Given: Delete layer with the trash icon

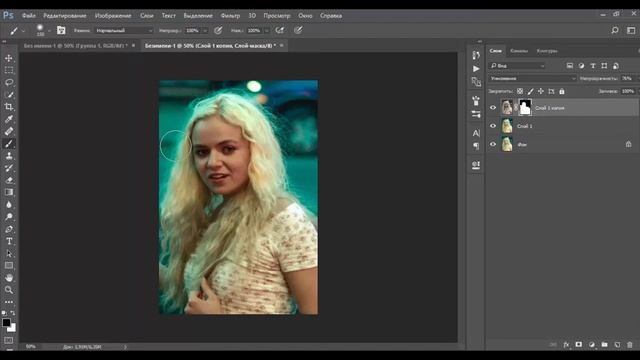Looking at the screenshot, I should click(630, 345).
